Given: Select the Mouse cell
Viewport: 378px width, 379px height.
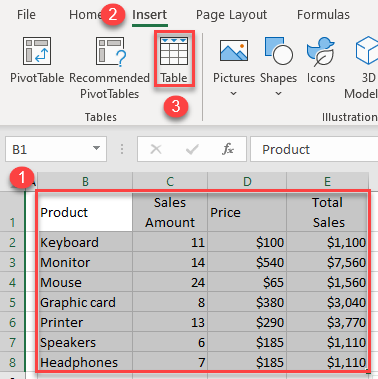Looking at the screenshot, I should tap(85, 282).
